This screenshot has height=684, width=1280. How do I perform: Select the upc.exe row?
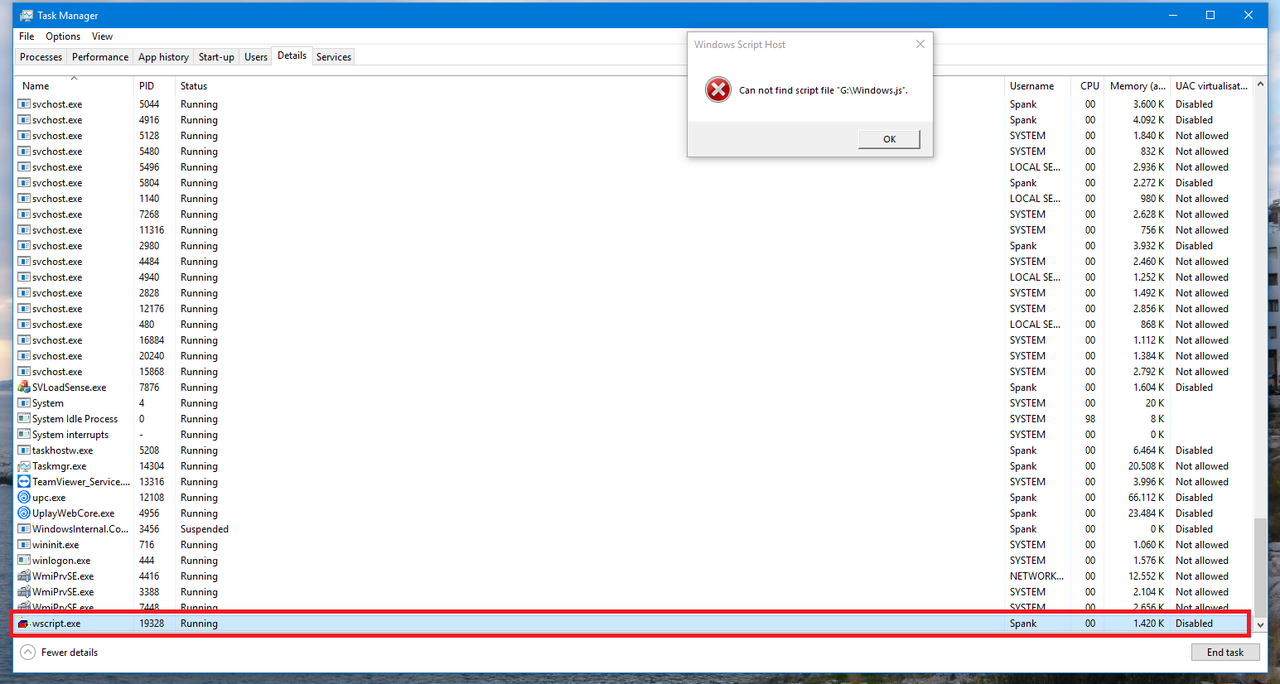(633, 497)
